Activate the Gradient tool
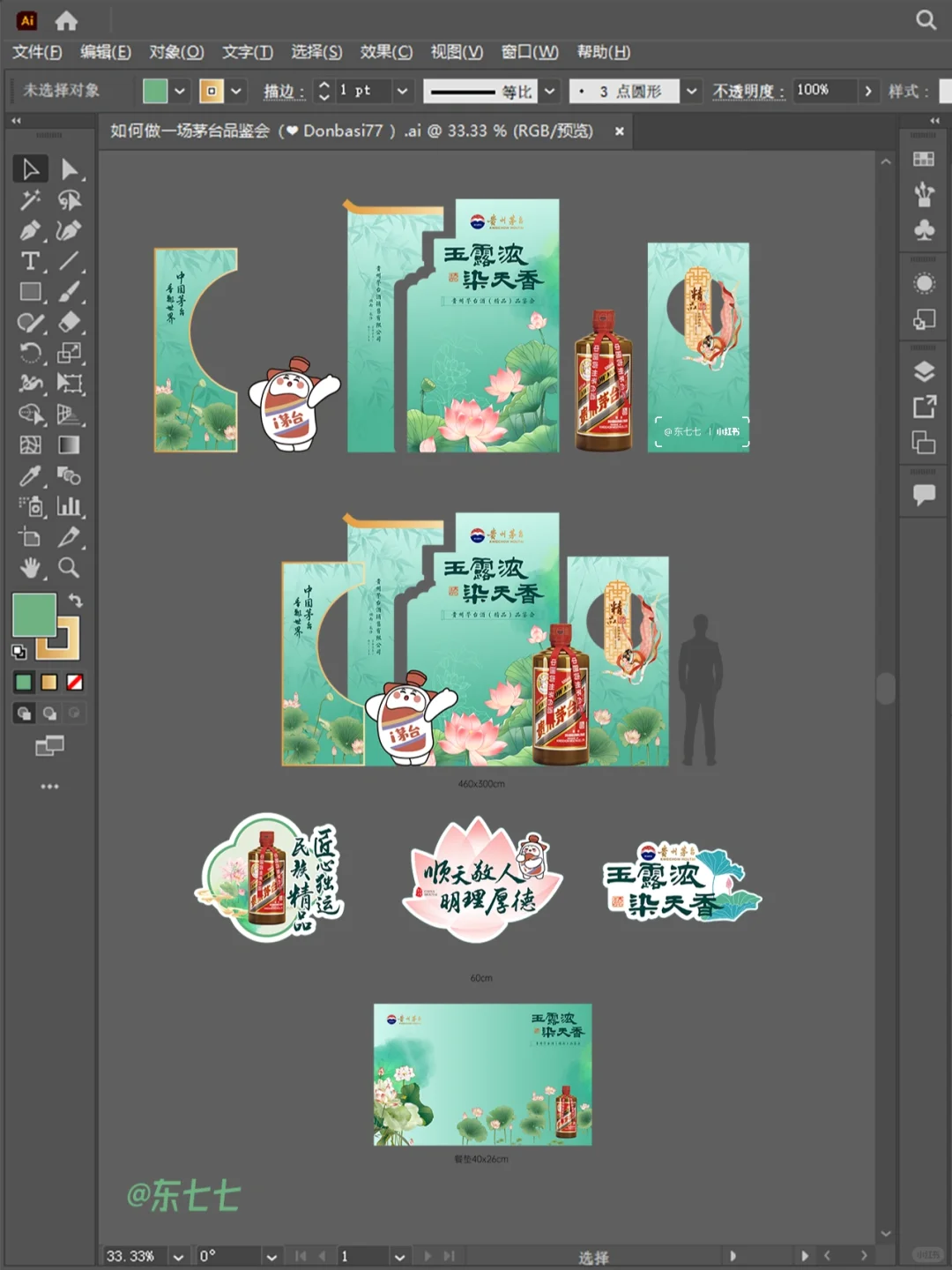The width and height of the screenshot is (952, 1270). tap(70, 445)
